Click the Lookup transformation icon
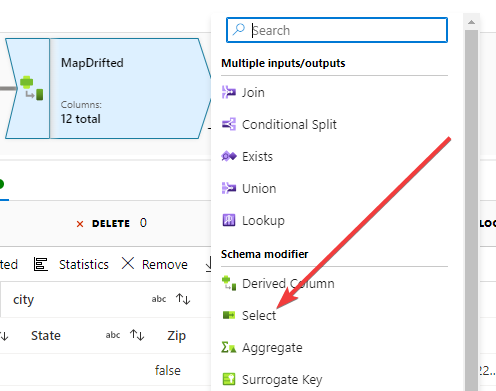The image size is (496, 391). pyautogui.click(x=229, y=220)
